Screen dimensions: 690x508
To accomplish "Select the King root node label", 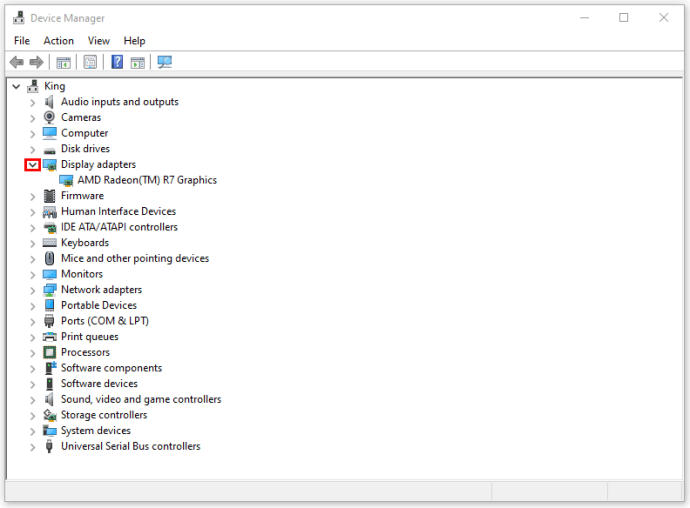I will (x=55, y=86).
